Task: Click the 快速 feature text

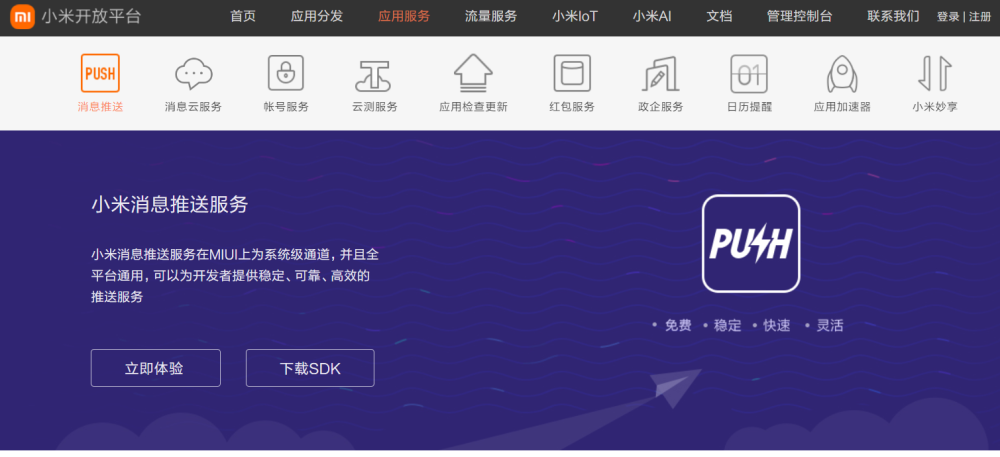Action: [777, 325]
